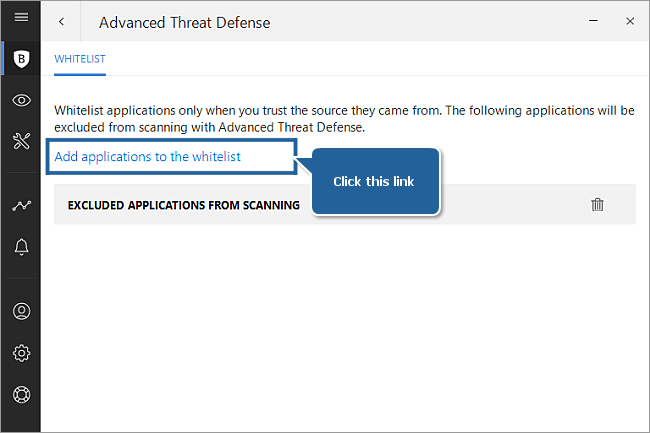Screen dimensions: 650x433
Task: Close the Advanced Threat Defense window
Action: (630, 21)
